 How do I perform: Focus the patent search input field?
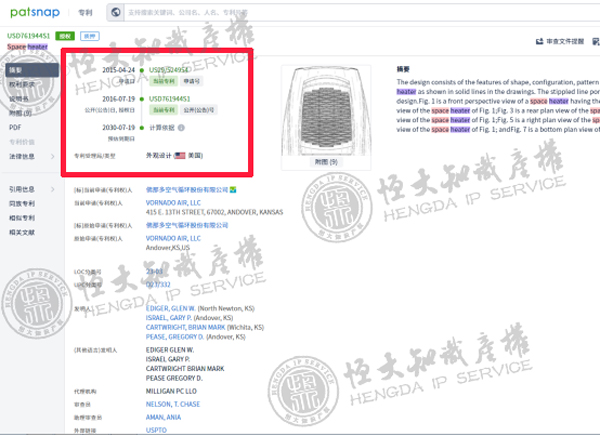[x=362, y=12]
